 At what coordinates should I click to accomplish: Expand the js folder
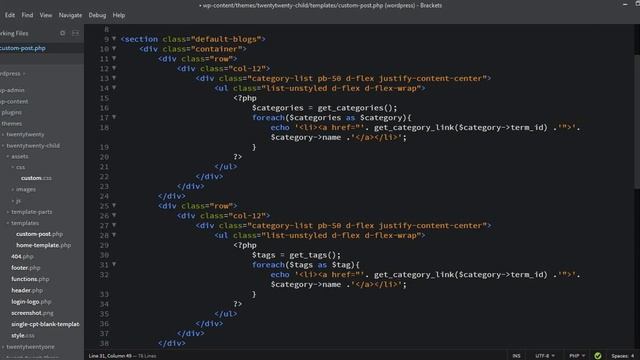pos(18,201)
